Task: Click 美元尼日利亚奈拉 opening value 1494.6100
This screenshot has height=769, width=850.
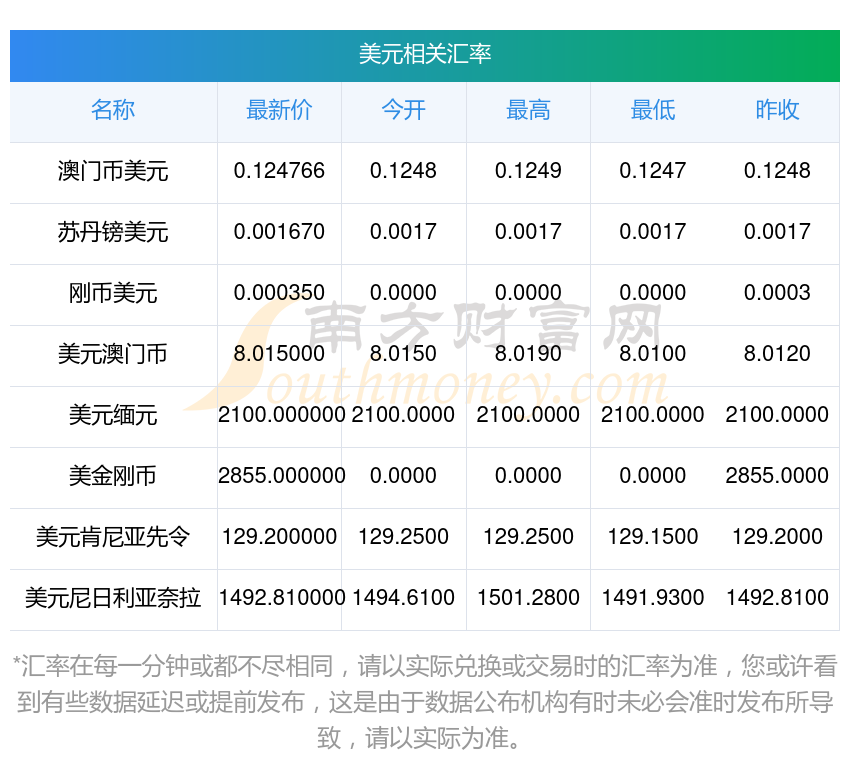Action: click(403, 597)
